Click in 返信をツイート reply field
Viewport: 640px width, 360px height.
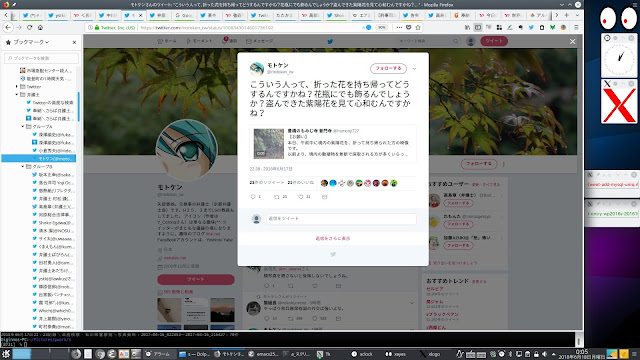pyautogui.click(x=341, y=219)
